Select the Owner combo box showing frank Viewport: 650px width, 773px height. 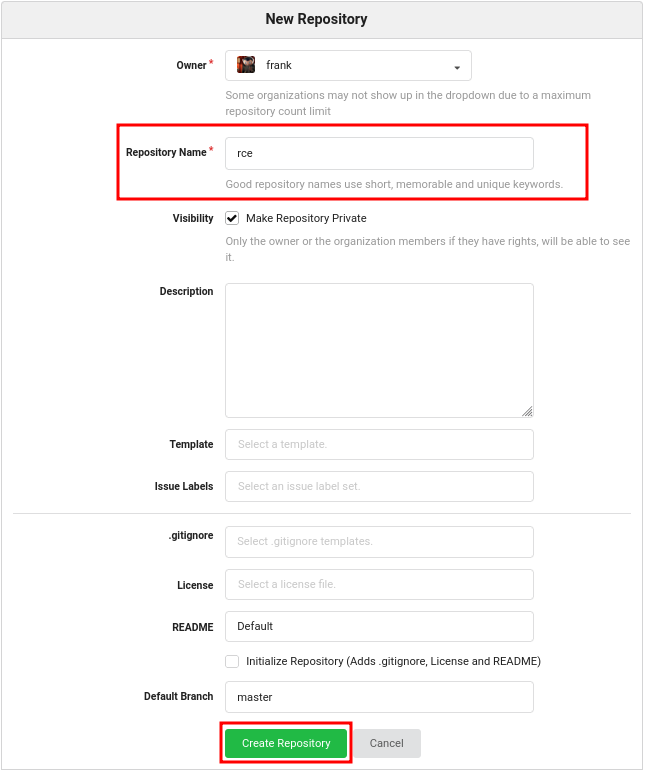(x=348, y=66)
